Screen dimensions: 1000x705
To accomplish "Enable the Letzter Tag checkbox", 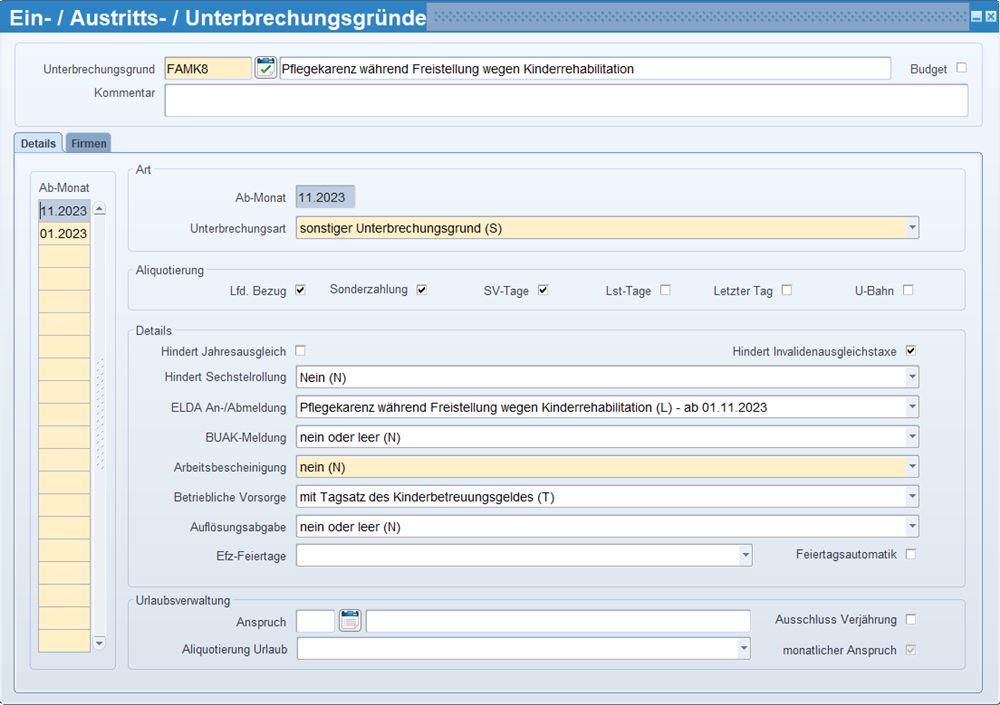I will pyautogui.click(x=787, y=290).
